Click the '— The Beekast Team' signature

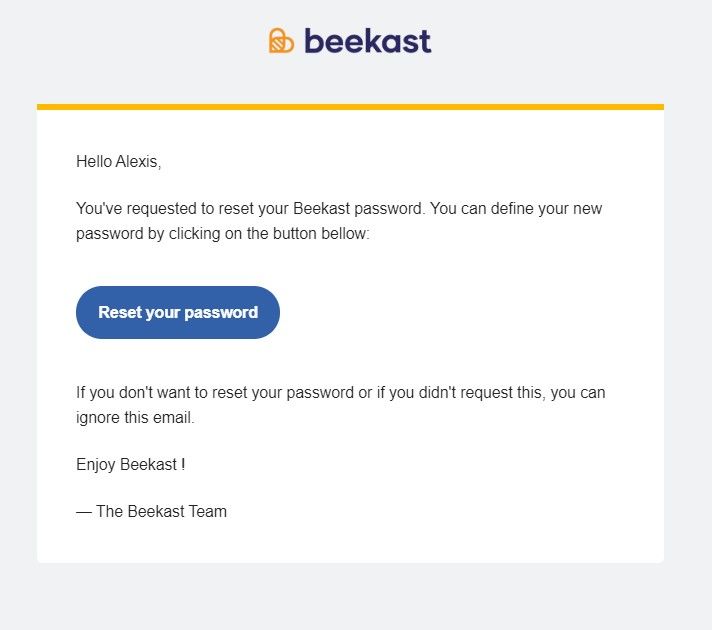pos(152,511)
